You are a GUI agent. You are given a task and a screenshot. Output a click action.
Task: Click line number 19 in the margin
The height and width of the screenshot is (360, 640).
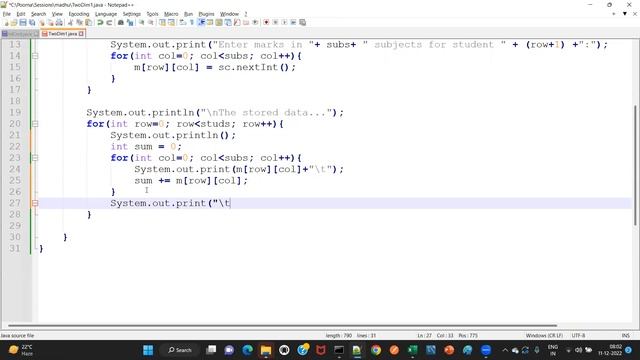click(15, 112)
